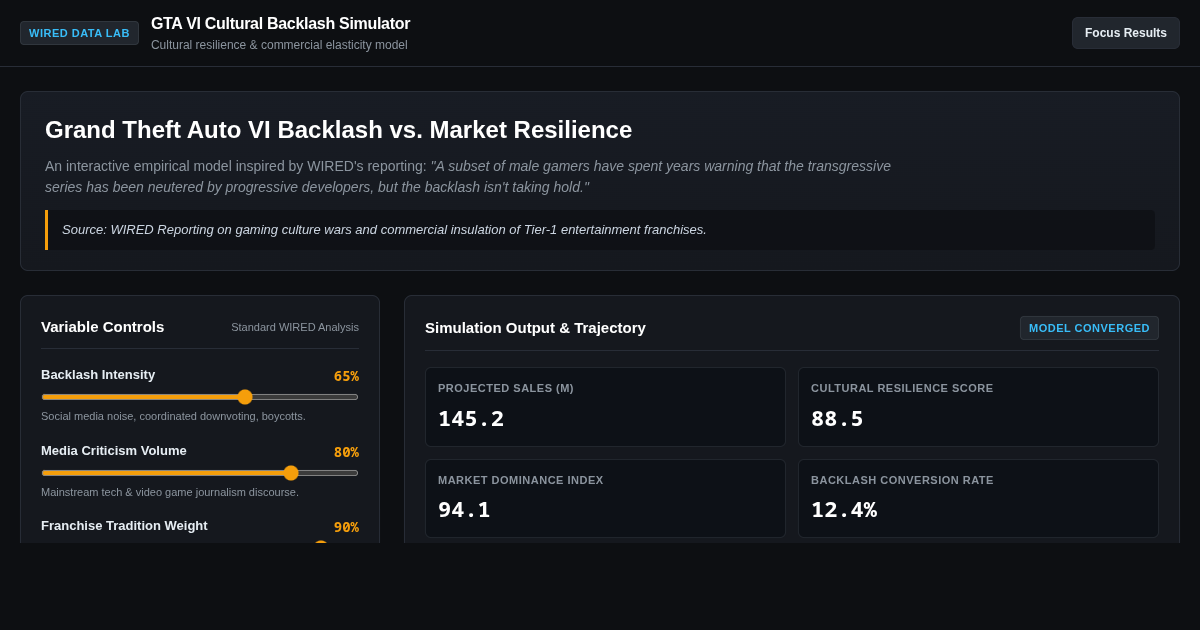Click the Backlash Intensity label
The width and height of the screenshot is (1200, 630).
[98, 375]
